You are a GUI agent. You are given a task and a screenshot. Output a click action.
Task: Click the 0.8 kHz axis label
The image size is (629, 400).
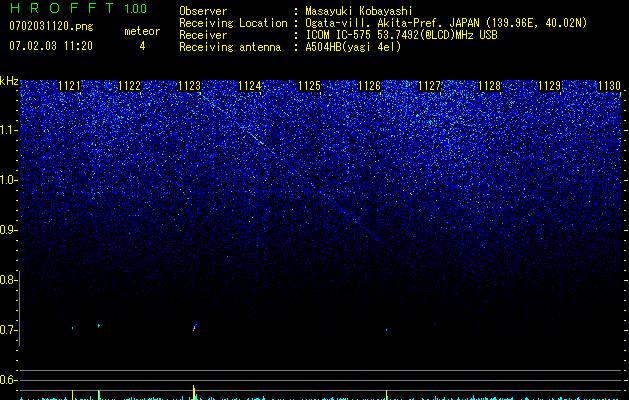(8, 280)
